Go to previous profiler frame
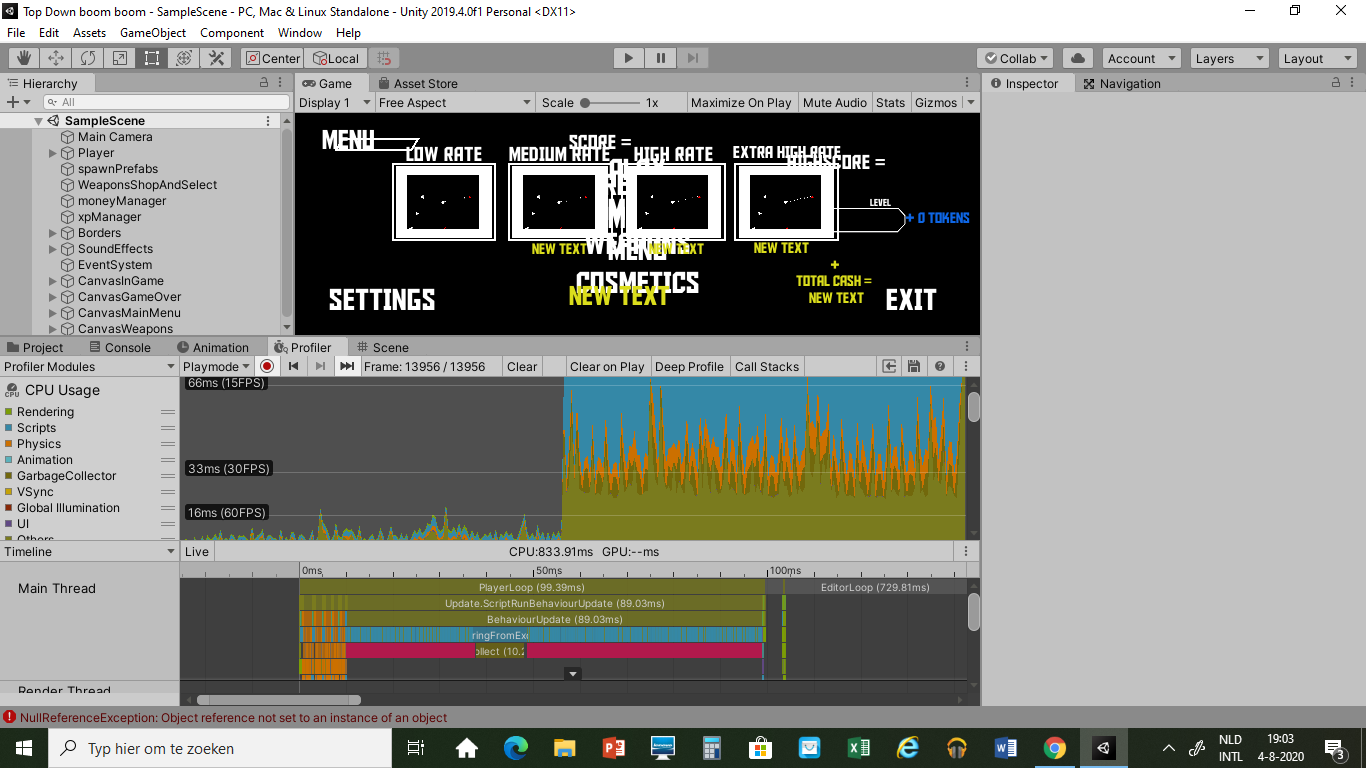1366x768 pixels. 294,366
